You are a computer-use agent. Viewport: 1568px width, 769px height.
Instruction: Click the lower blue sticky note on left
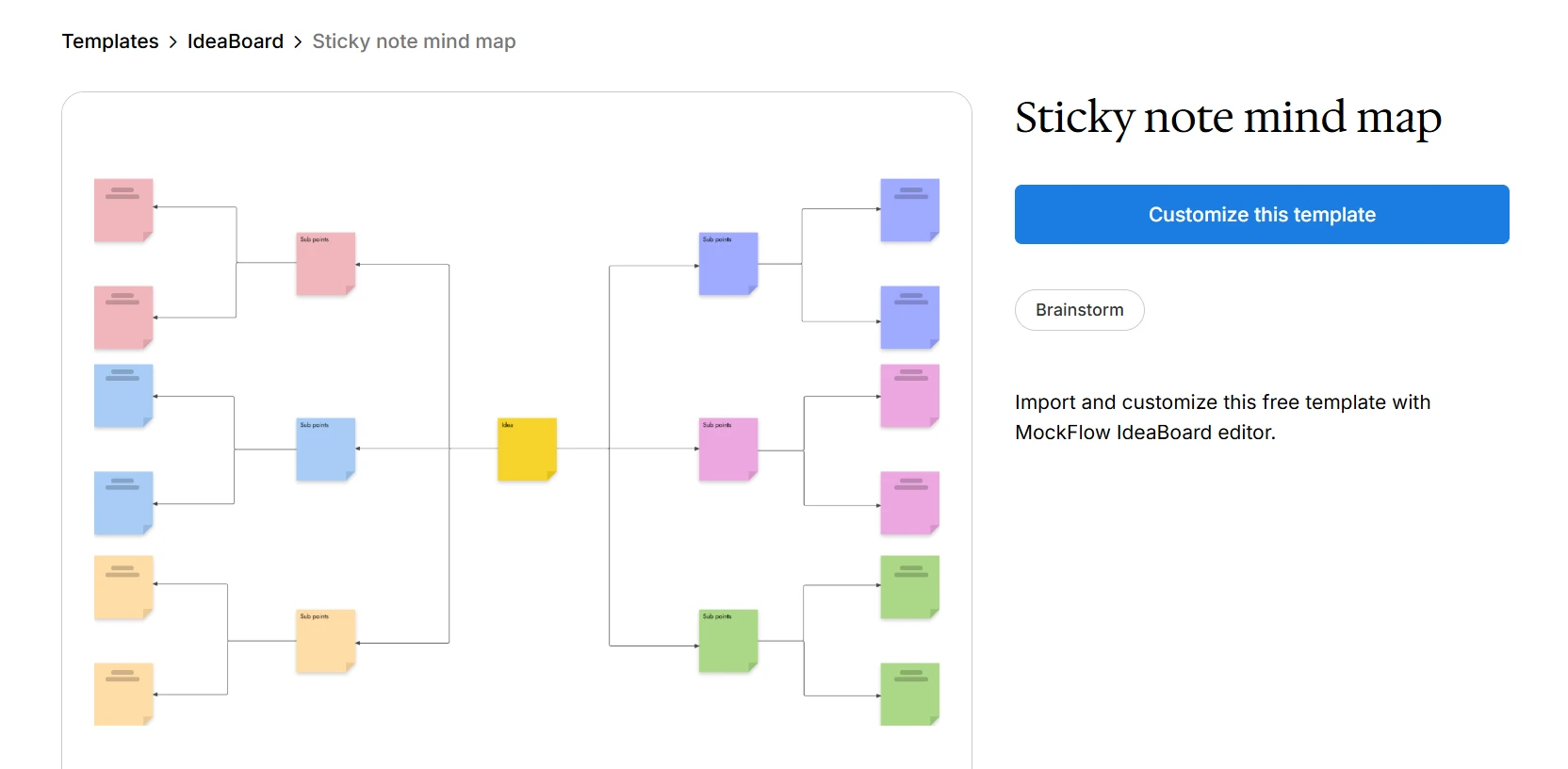(122, 503)
